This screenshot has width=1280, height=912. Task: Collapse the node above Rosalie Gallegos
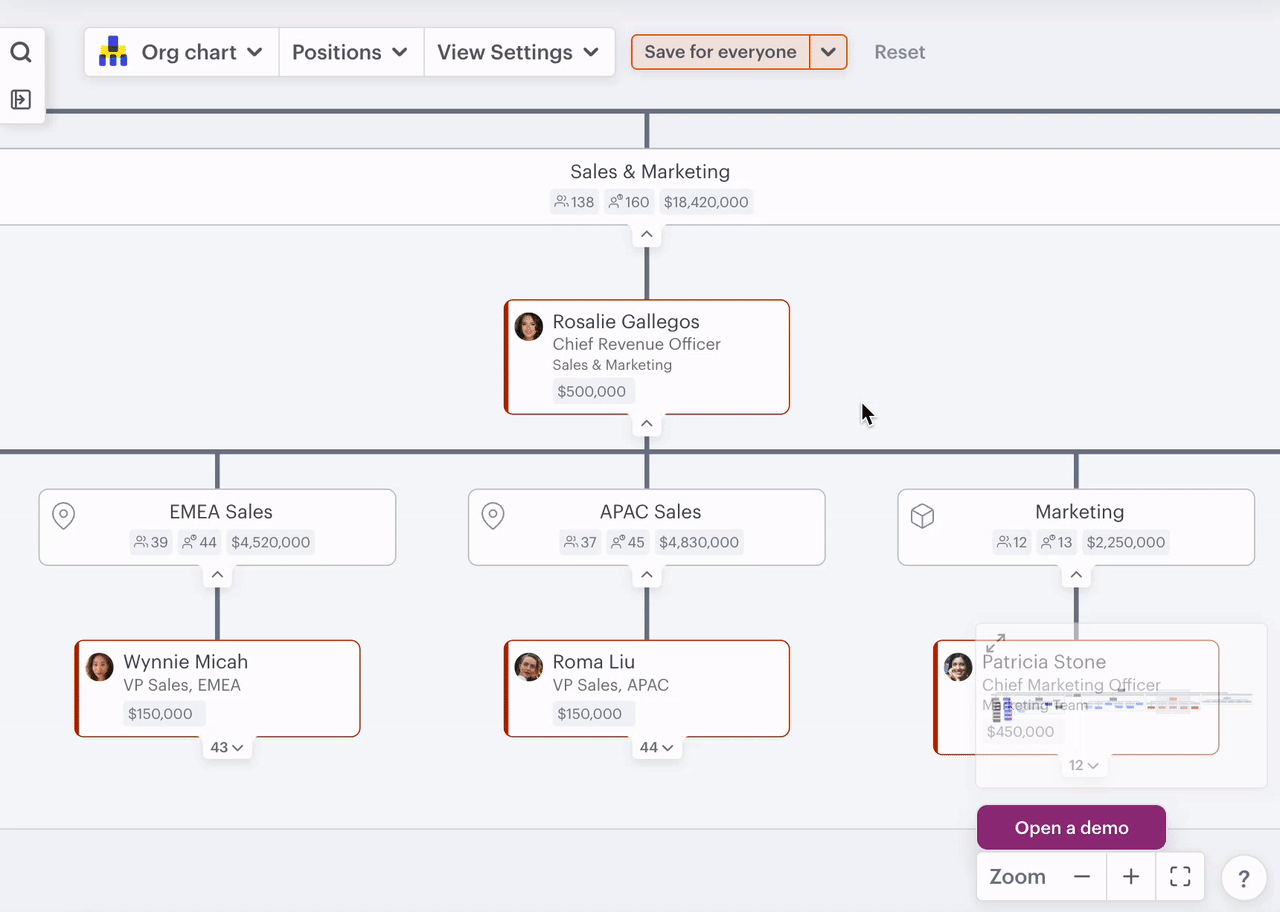pos(646,234)
